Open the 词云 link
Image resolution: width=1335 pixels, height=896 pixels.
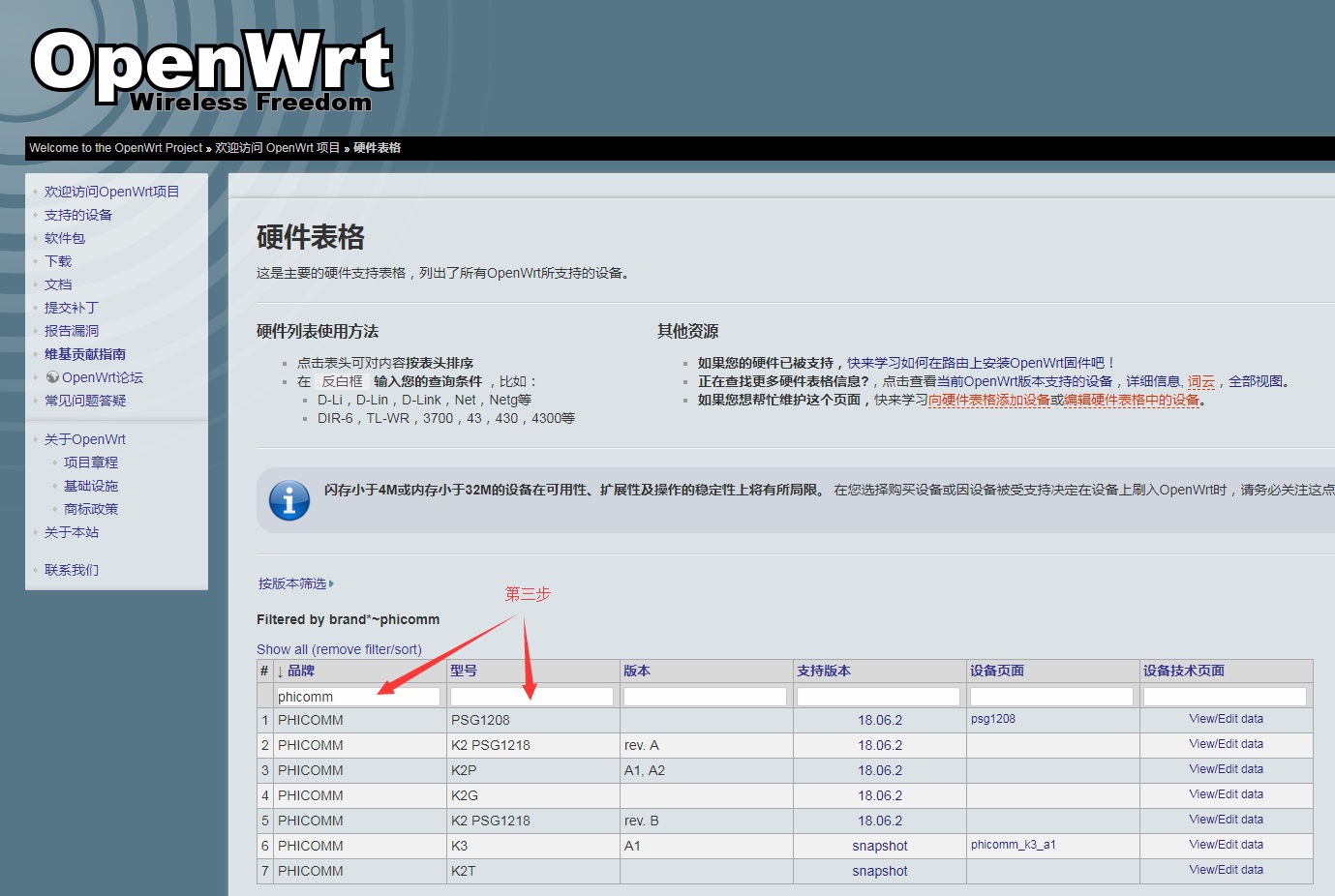click(1201, 381)
